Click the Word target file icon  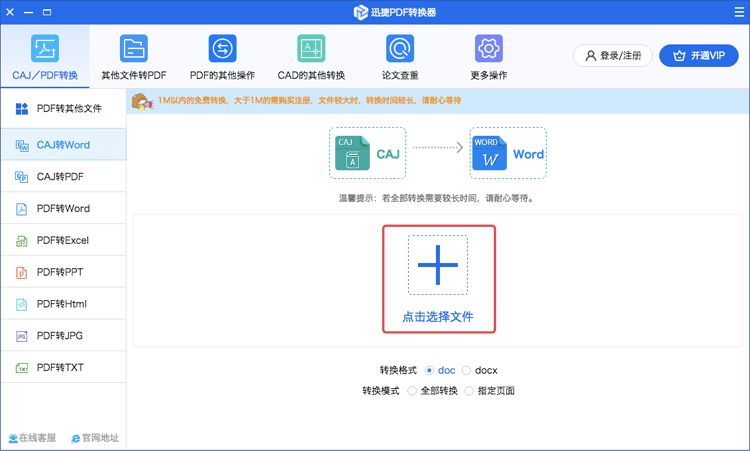pyautogui.click(x=489, y=153)
